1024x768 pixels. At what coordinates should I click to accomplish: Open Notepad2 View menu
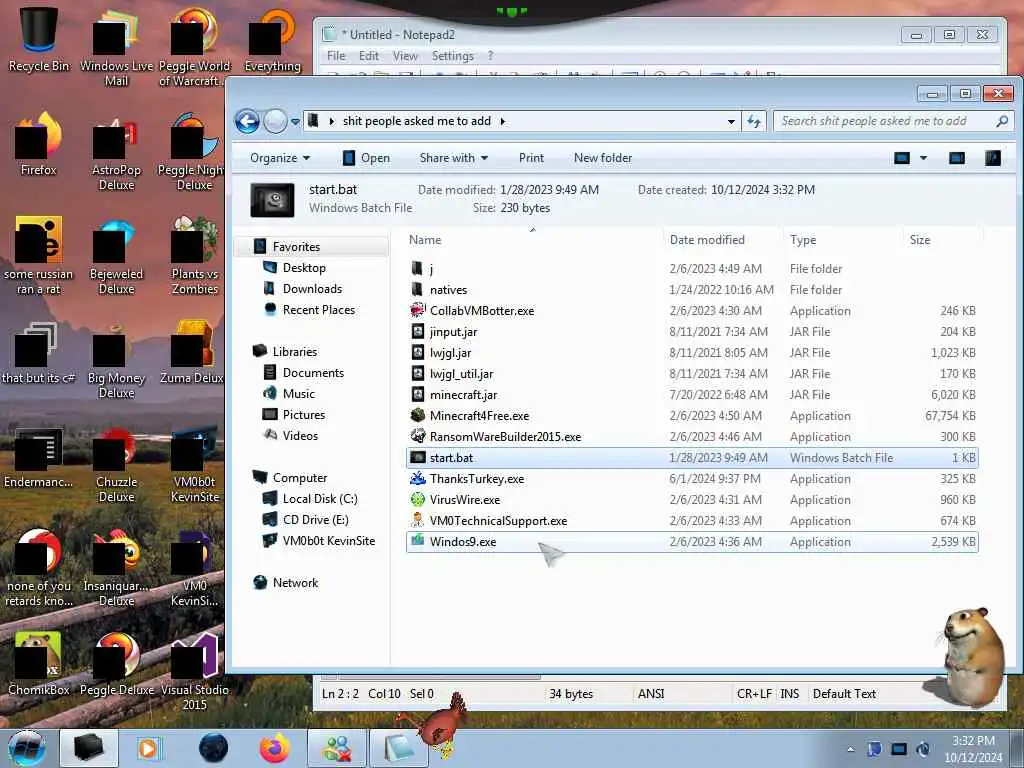[405, 56]
